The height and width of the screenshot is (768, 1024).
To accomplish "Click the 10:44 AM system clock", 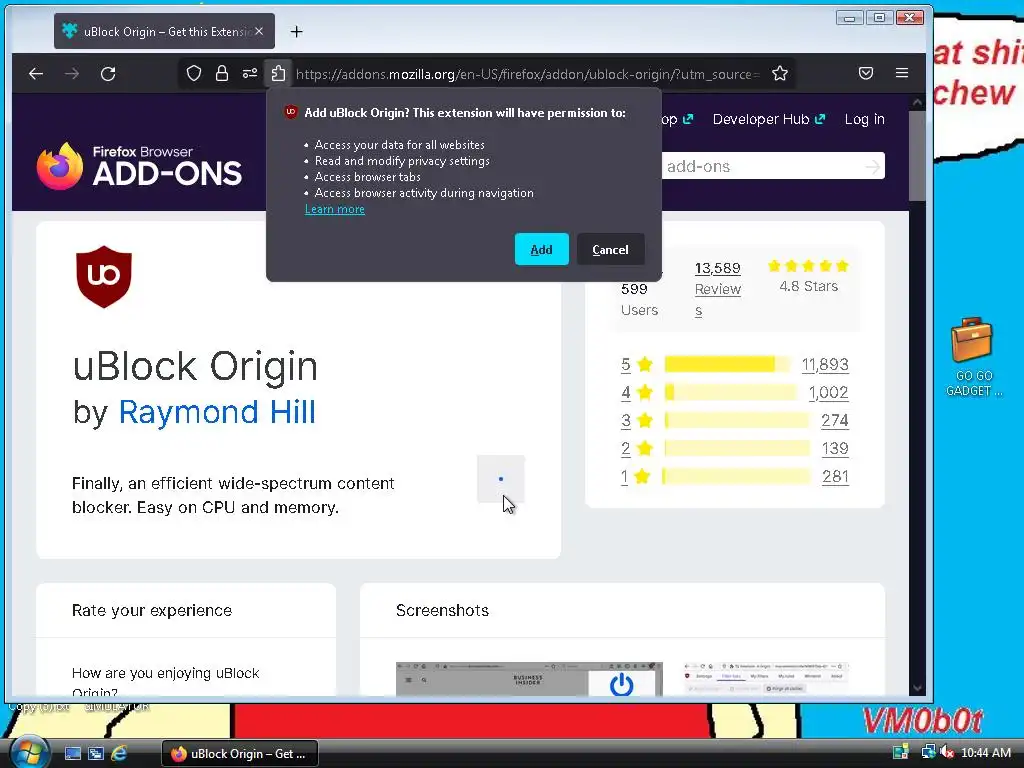I will [985, 753].
